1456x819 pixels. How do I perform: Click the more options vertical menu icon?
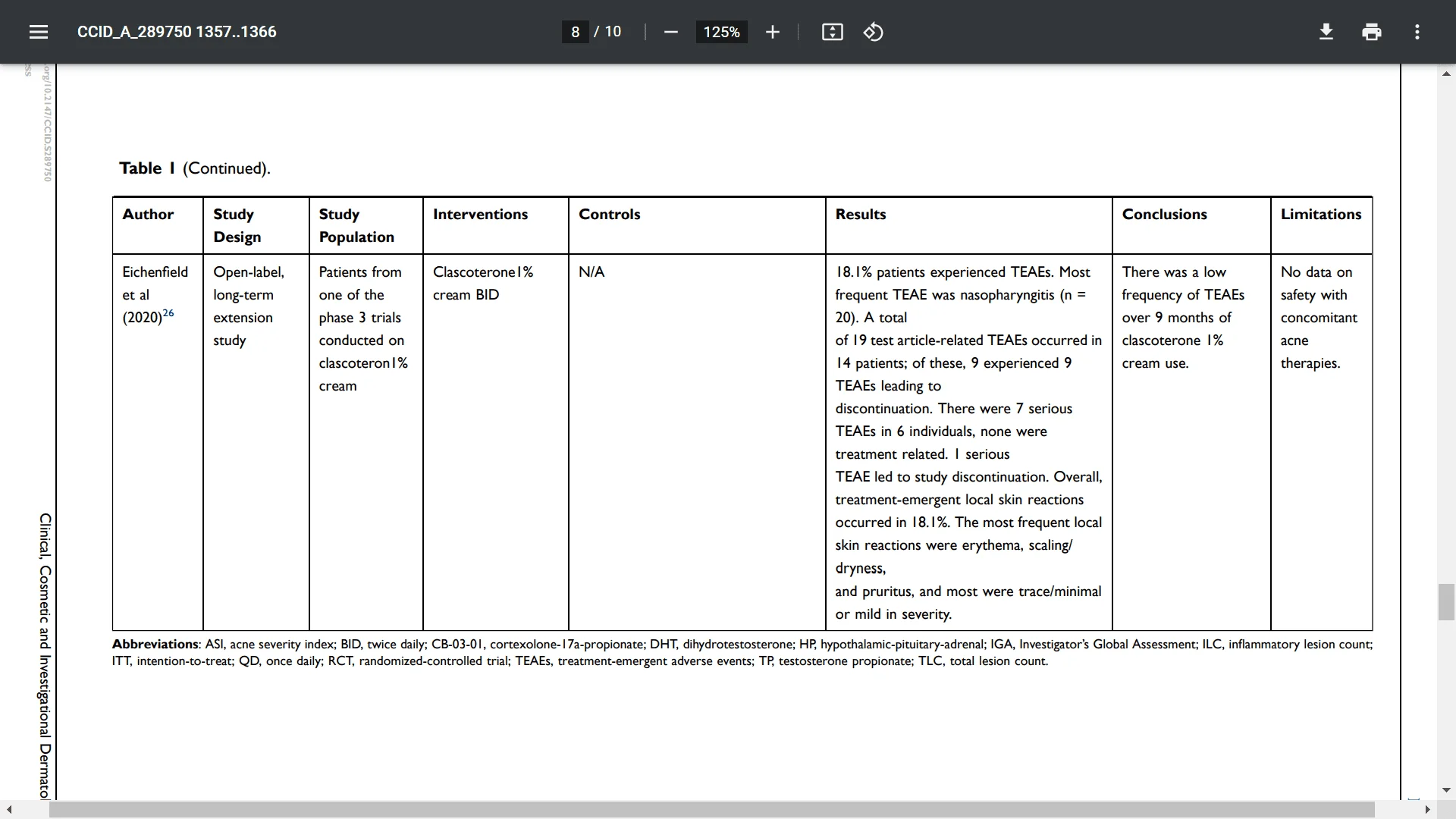coord(1418,32)
